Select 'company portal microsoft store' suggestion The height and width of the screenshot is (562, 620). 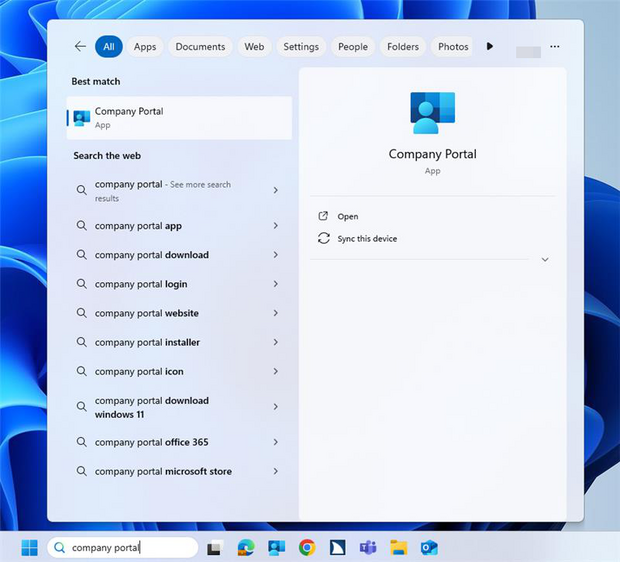pos(179,471)
